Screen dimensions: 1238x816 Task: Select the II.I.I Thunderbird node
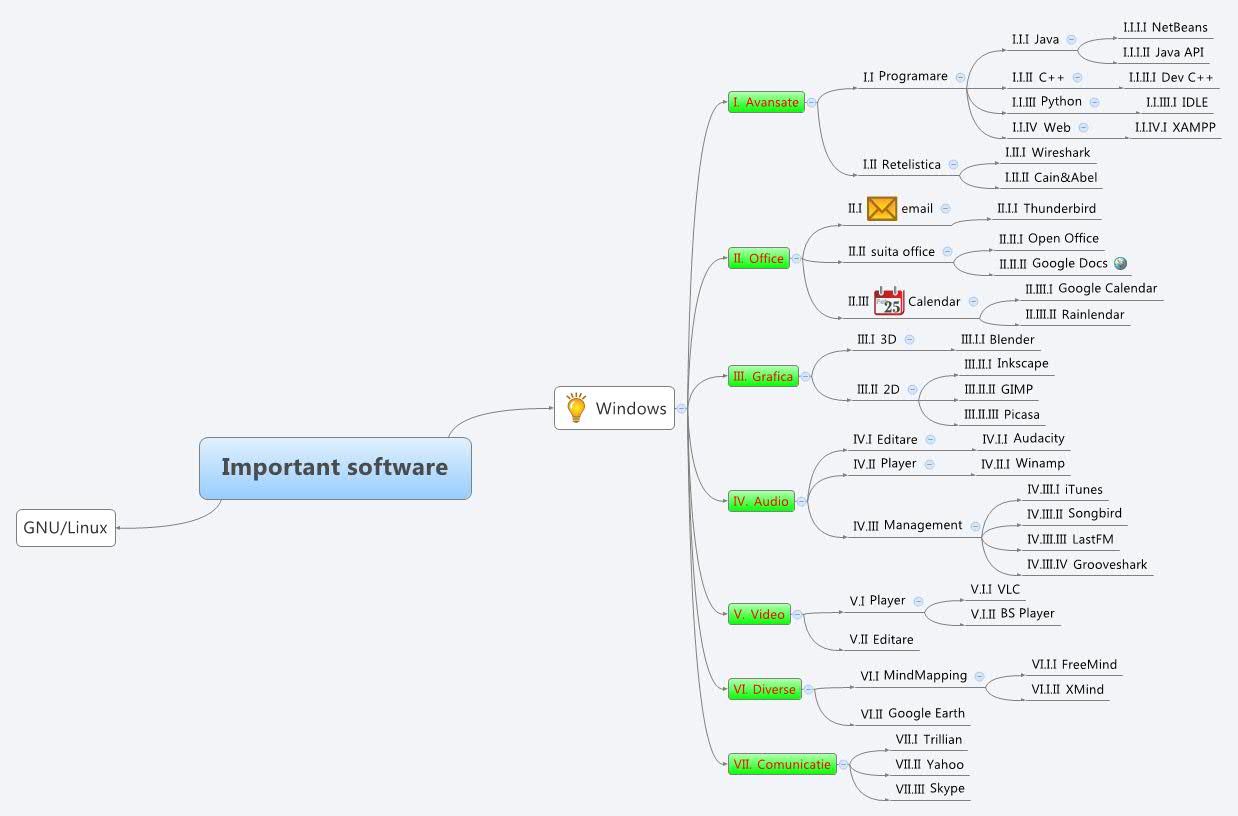pyautogui.click(x=1046, y=209)
